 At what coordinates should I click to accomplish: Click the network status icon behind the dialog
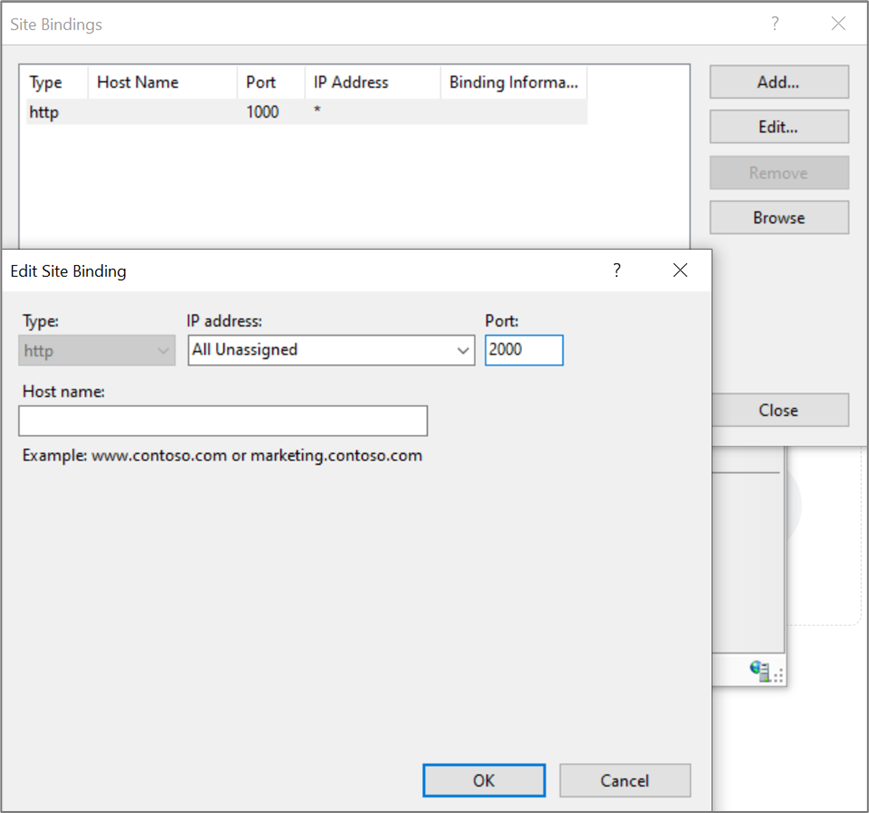point(761,672)
